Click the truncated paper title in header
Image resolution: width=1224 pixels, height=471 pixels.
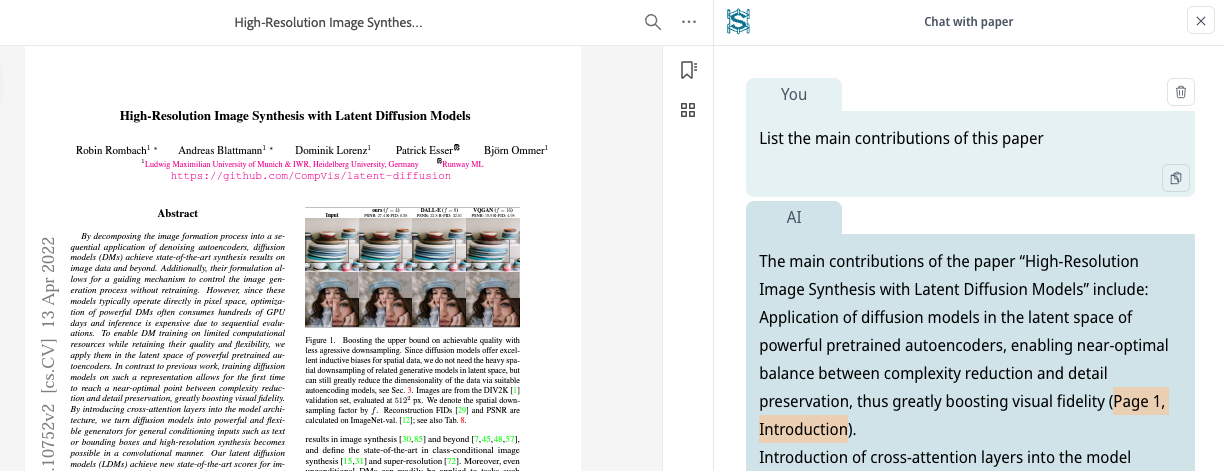tap(328, 22)
